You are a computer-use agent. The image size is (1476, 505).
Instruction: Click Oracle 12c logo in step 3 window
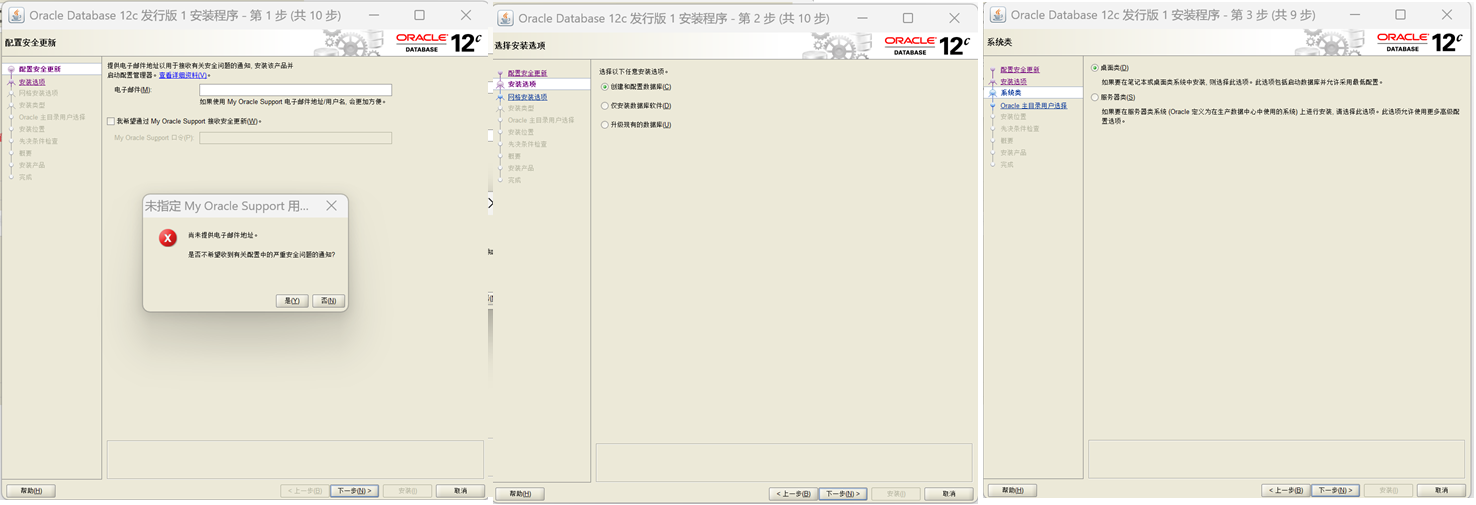click(1419, 42)
